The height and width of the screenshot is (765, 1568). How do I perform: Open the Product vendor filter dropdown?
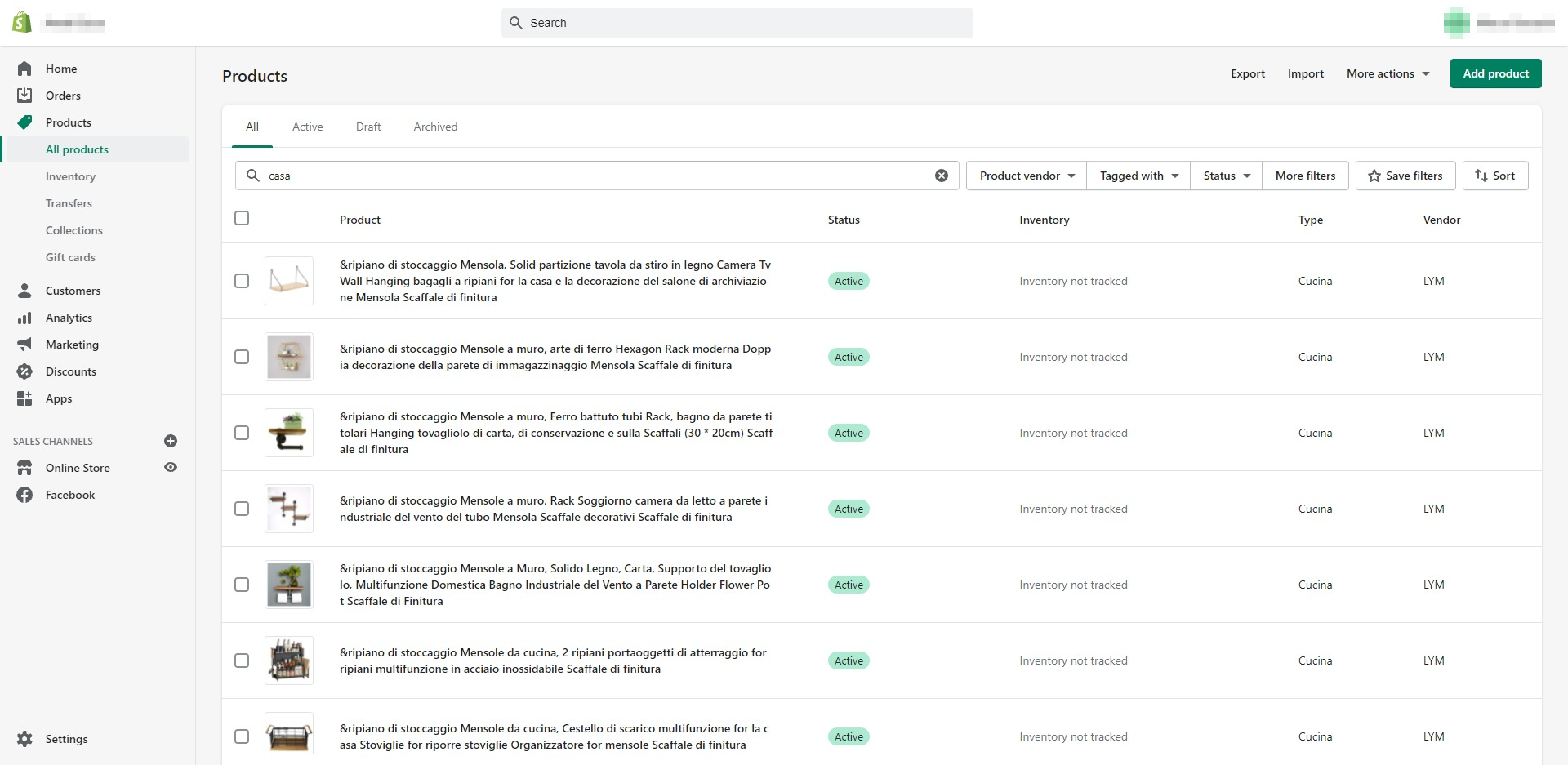1027,176
